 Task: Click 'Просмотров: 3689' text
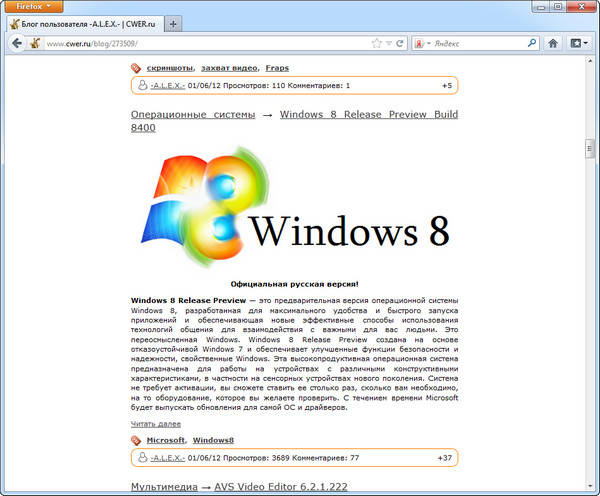click(257, 458)
